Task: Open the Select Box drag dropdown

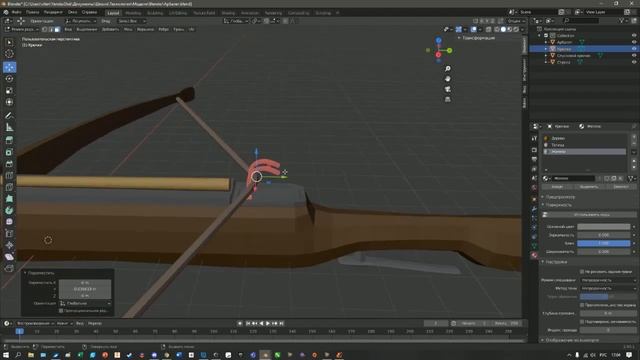Action: pos(131,21)
